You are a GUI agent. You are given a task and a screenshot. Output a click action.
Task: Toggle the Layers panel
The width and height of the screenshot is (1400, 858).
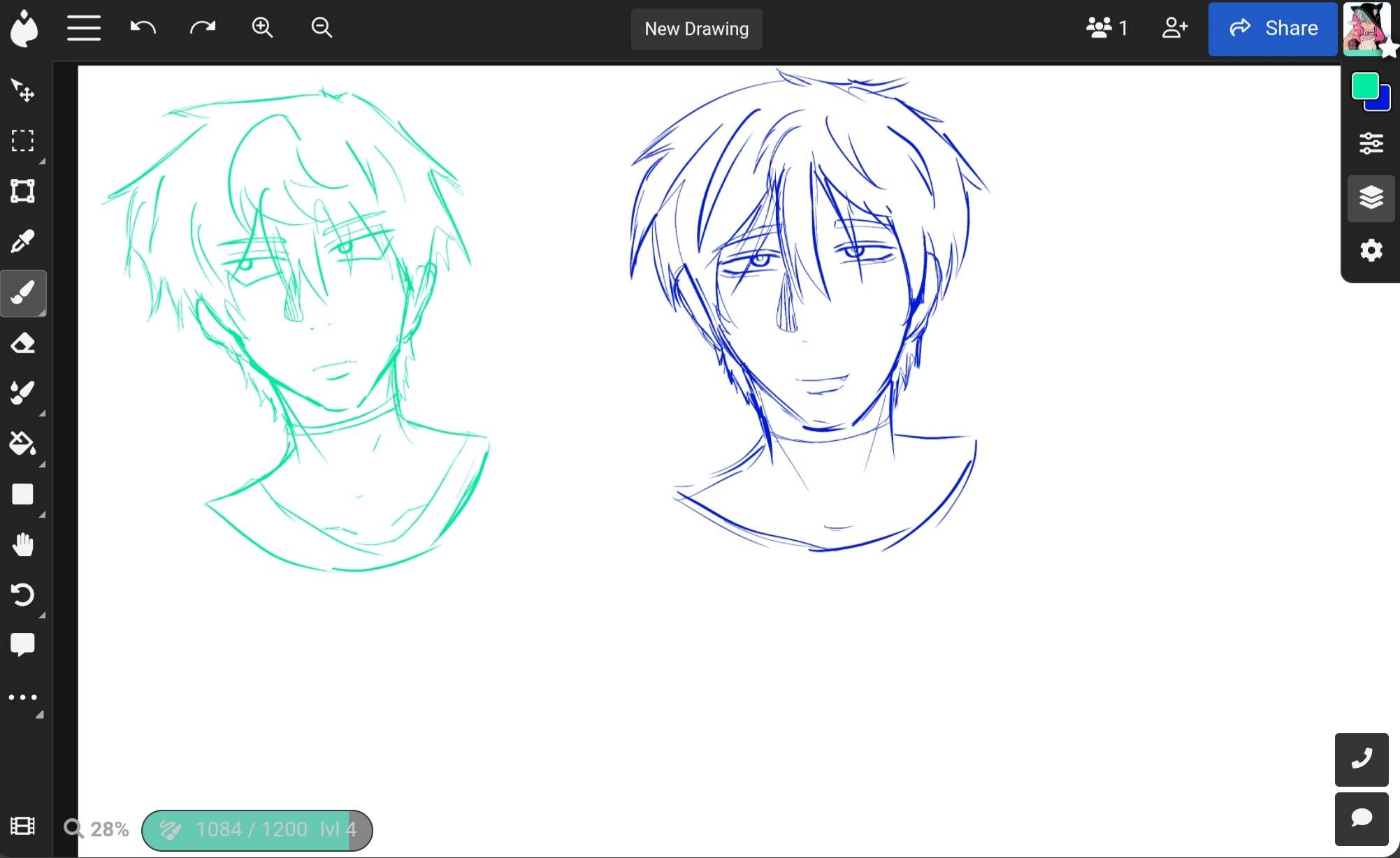(x=1371, y=198)
